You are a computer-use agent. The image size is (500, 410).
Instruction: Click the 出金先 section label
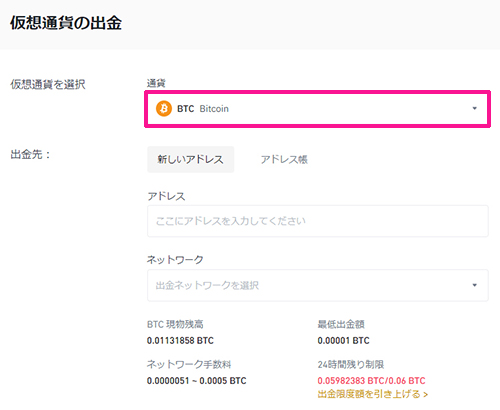coord(30,154)
